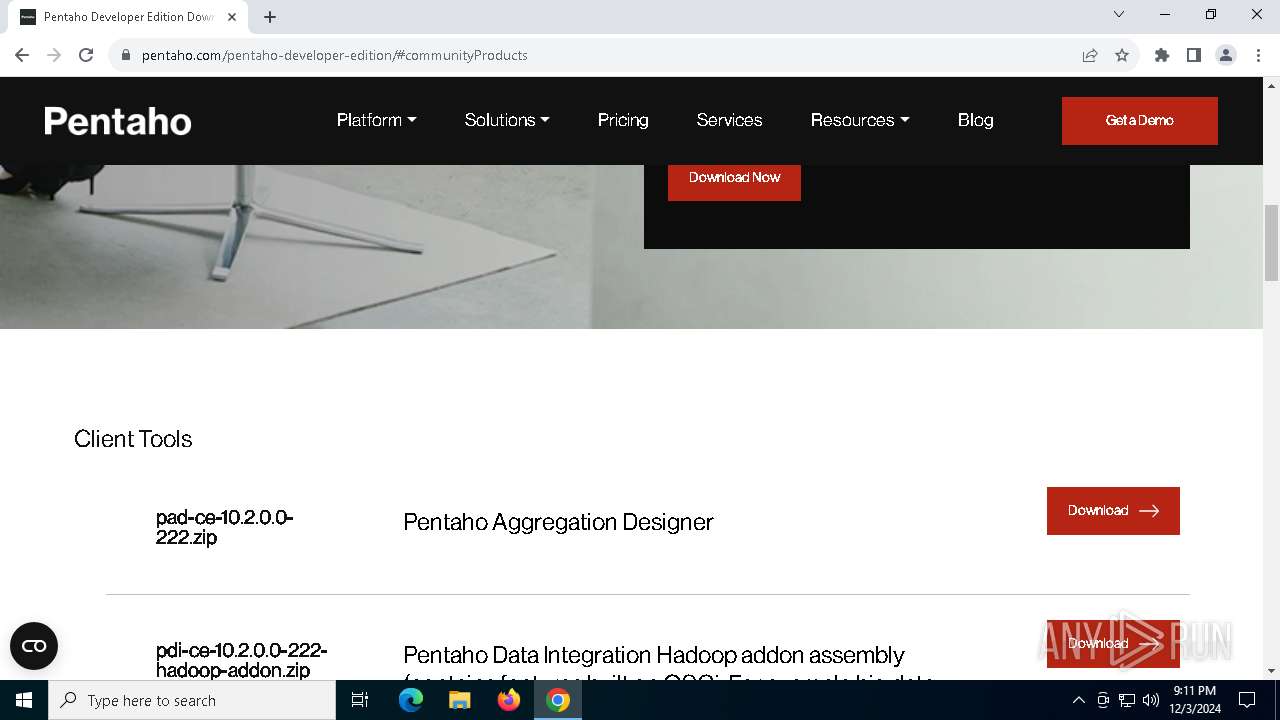The height and width of the screenshot is (720, 1280).
Task: Open the accessibility widget button
Action: click(x=34, y=646)
